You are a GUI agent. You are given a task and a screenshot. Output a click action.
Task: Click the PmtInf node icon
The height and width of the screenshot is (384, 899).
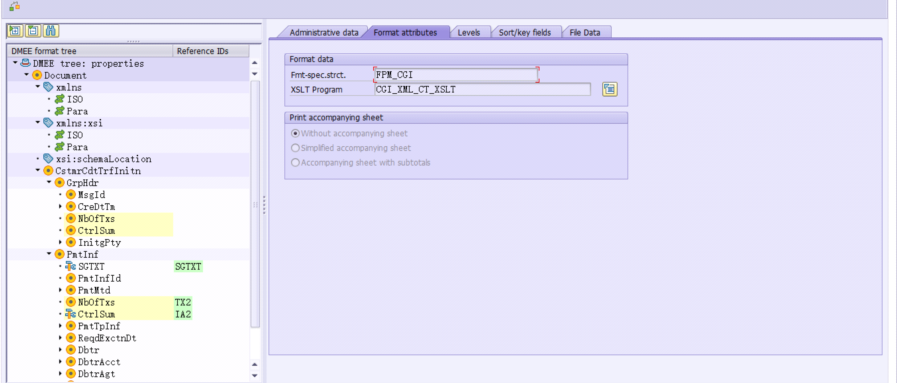click(x=59, y=254)
